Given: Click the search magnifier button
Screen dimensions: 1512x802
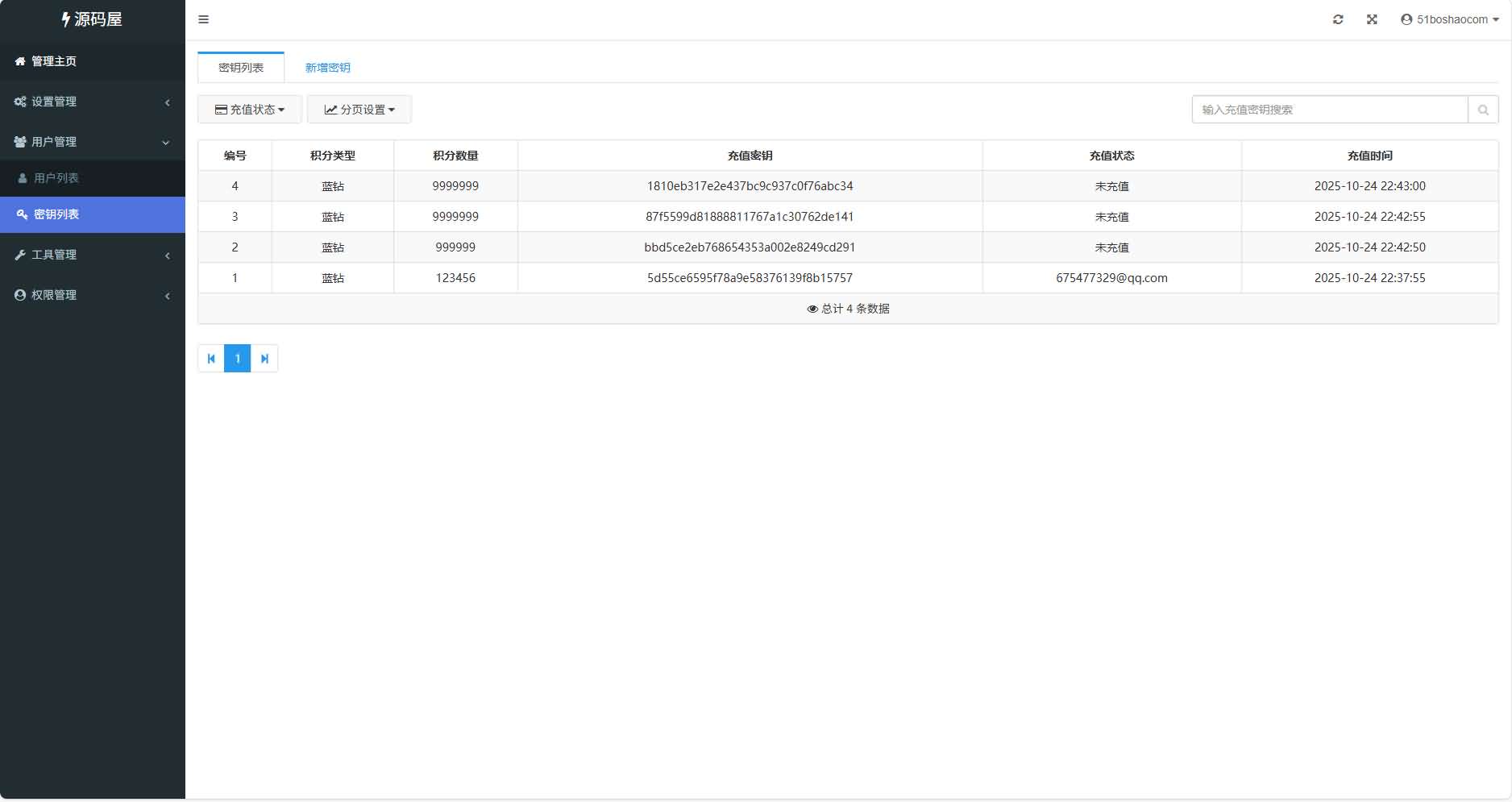Looking at the screenshot, I should (x=1483, y=110).
